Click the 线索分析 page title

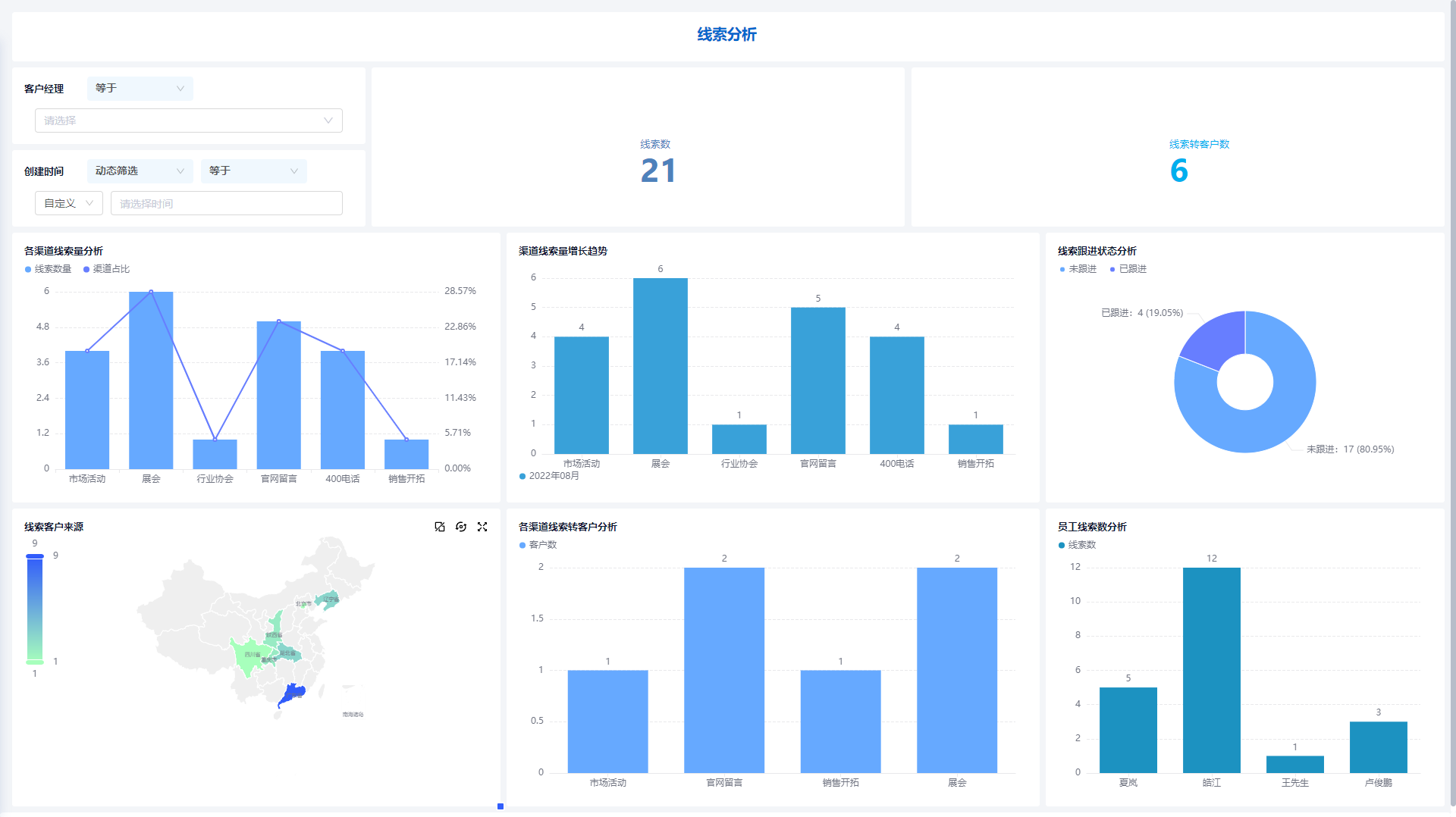(x=727, y=35)
